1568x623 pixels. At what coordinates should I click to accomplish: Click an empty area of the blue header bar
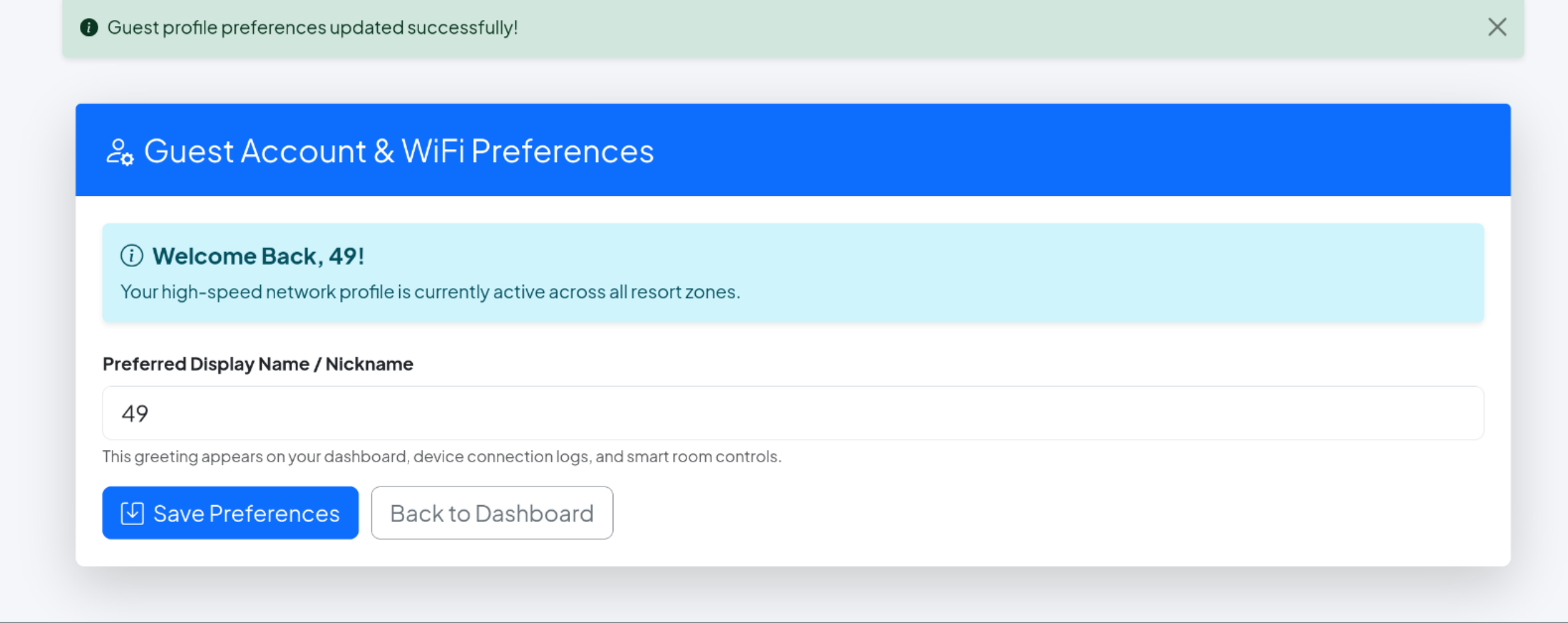click(x=1055, y=150)
